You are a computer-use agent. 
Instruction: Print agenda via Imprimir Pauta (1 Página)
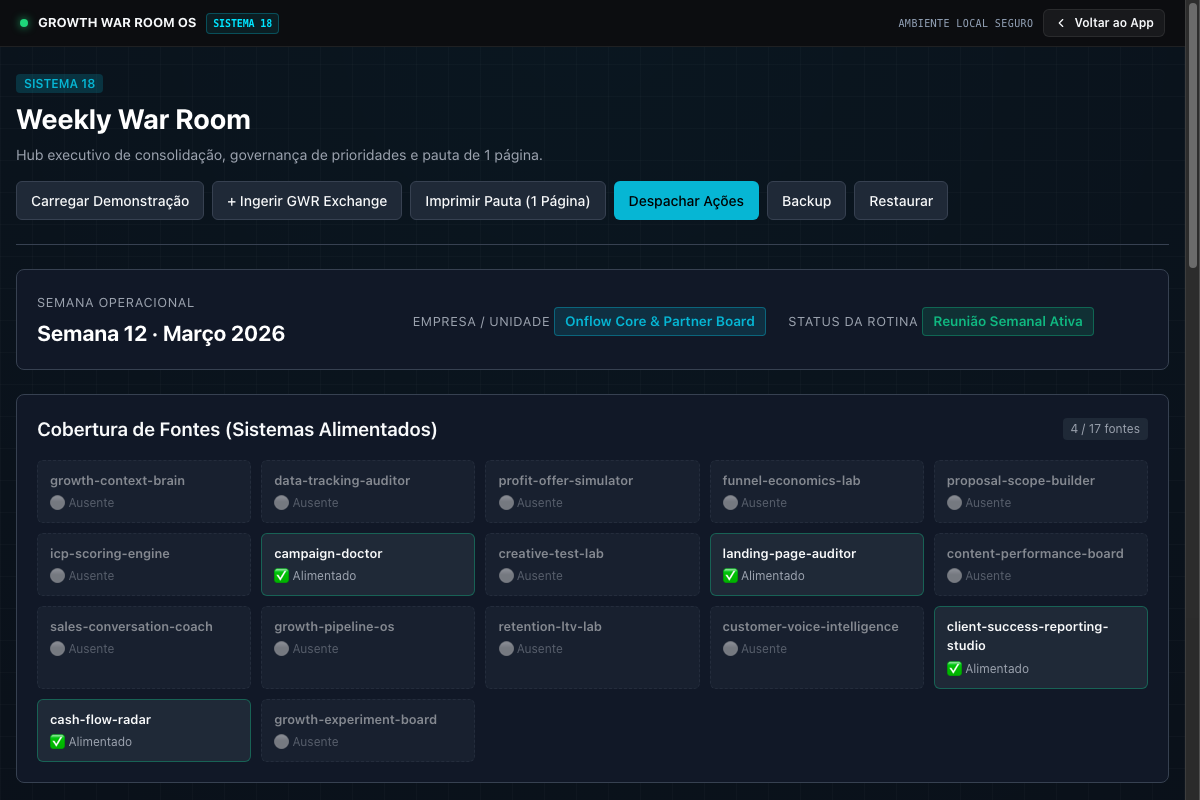coord(508,200)
